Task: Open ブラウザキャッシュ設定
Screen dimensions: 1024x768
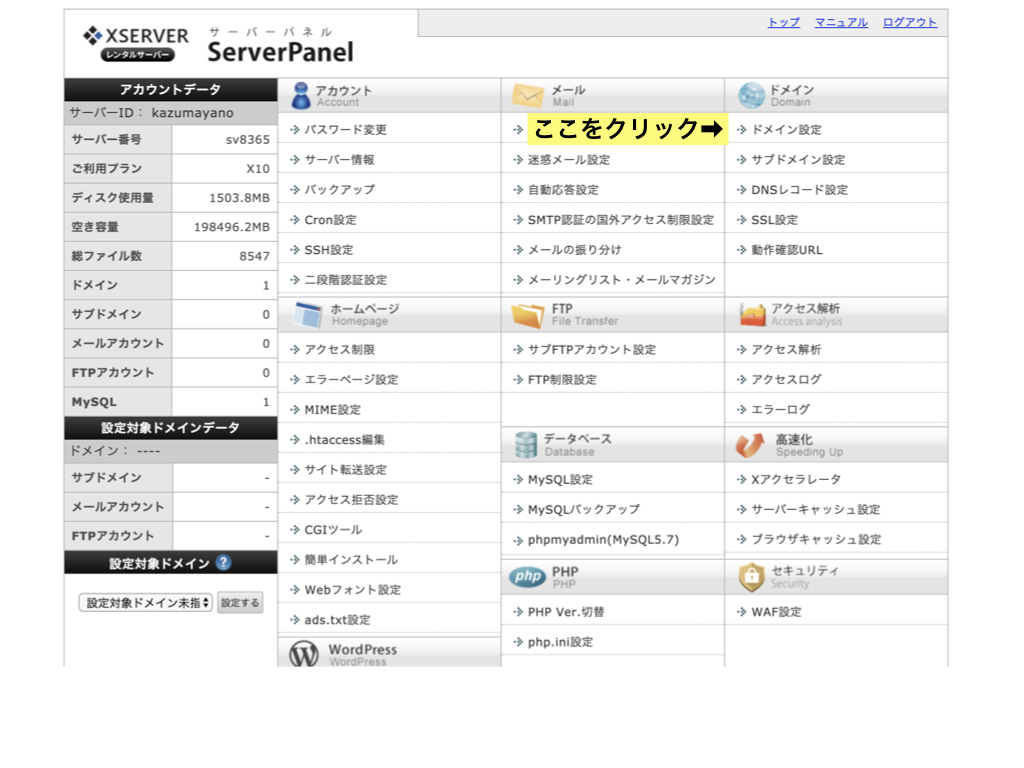Action: coord(816,540)
